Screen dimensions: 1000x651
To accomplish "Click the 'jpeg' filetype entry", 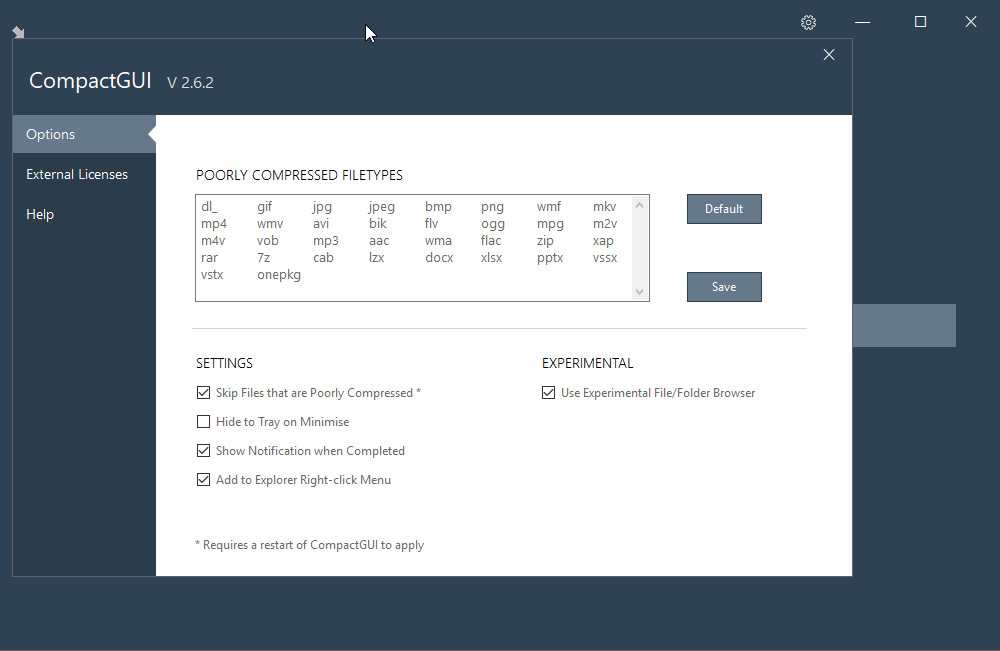I will coord(381,207).
